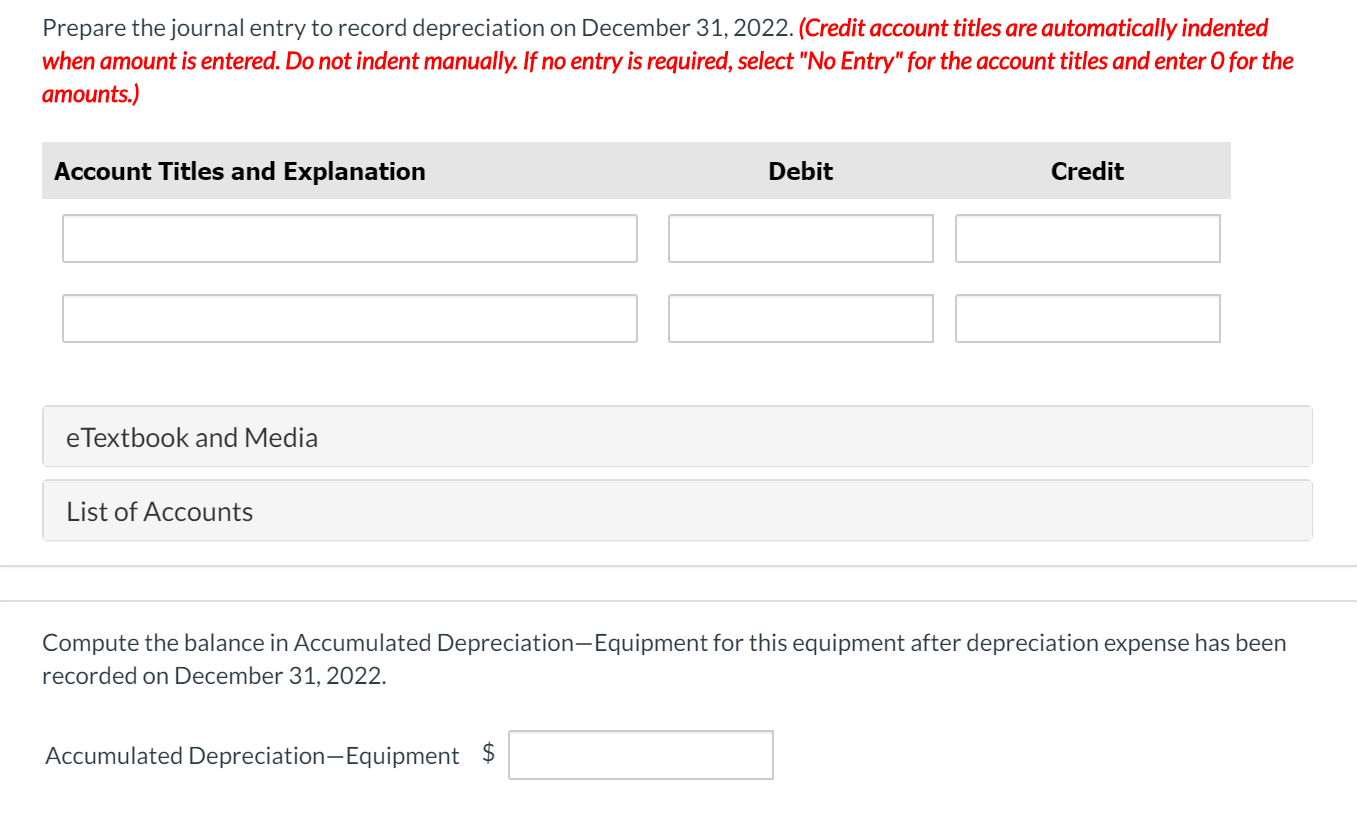Click the Accumulated Depreciation—Equipment dollar input box
This screenshot has height=820, width=1357.
[x=640, y=755]
